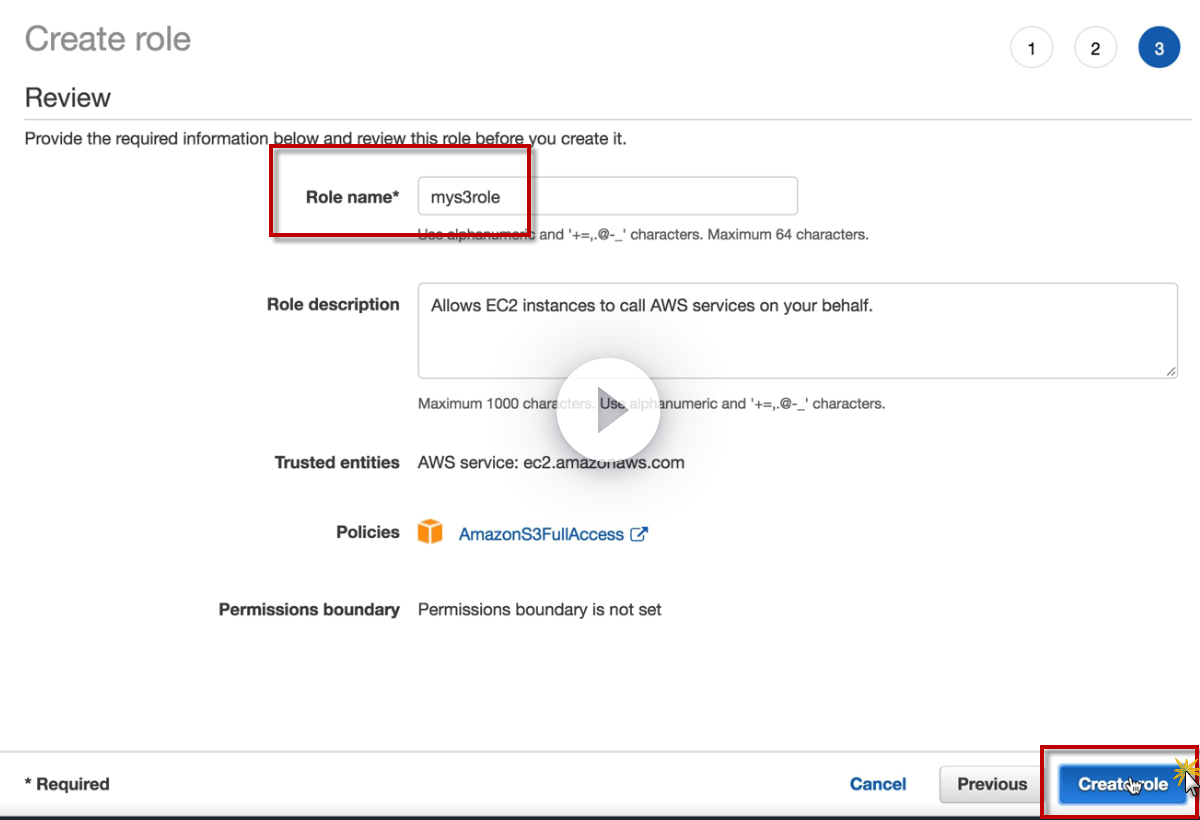Image resolution: width=1200 pixels, height=820 pixels.
Task: Open the AmazonS3FullAccess policy link
Action: [x=541, y=534]
